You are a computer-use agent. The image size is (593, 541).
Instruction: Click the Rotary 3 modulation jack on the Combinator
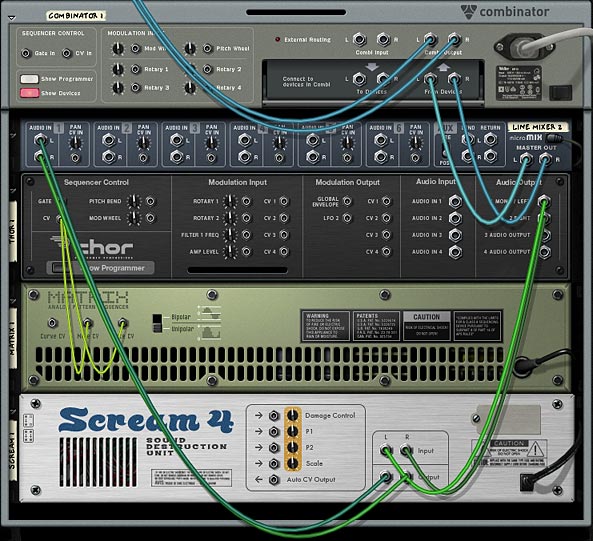pos(136,88)
